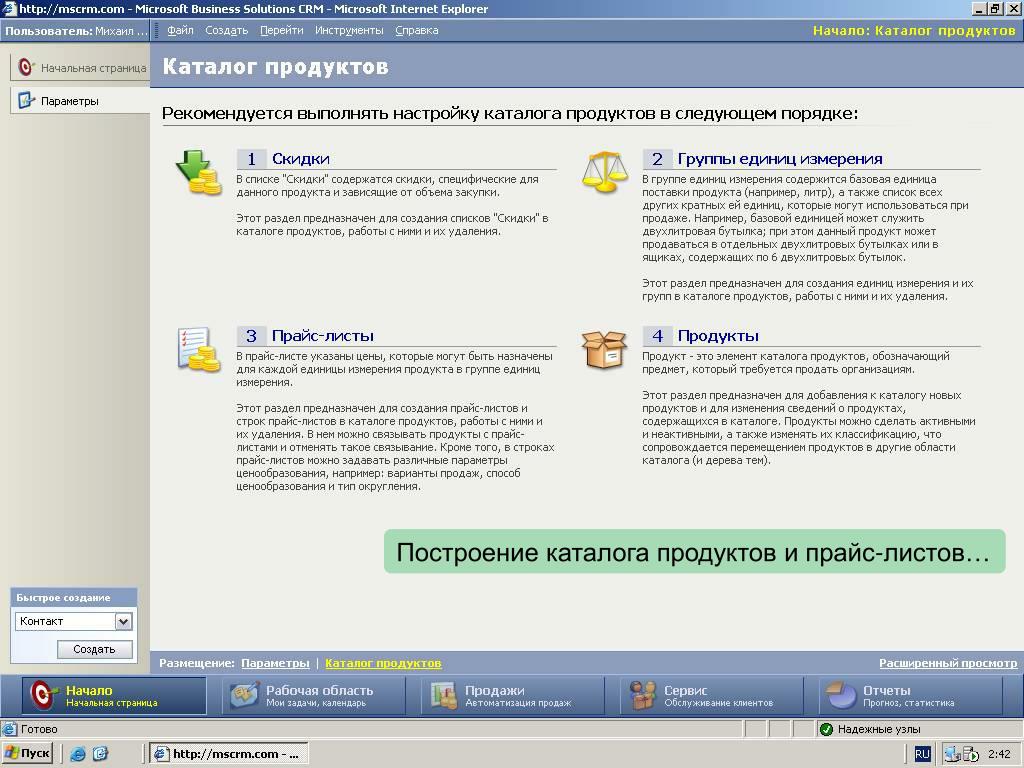Click the Расширенный просмотр link
This screenshot has height=768, width=1024.
[948, 663]
